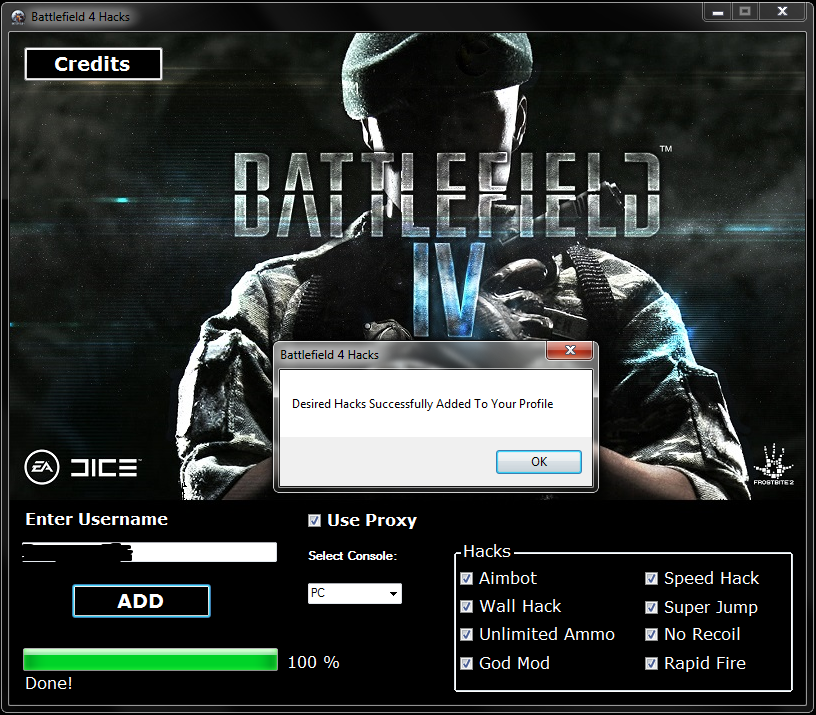Maximize the Battlefield 4 Hacks window
The height and width of the screenshot is (715, 816).
click(x=745, y=11)
